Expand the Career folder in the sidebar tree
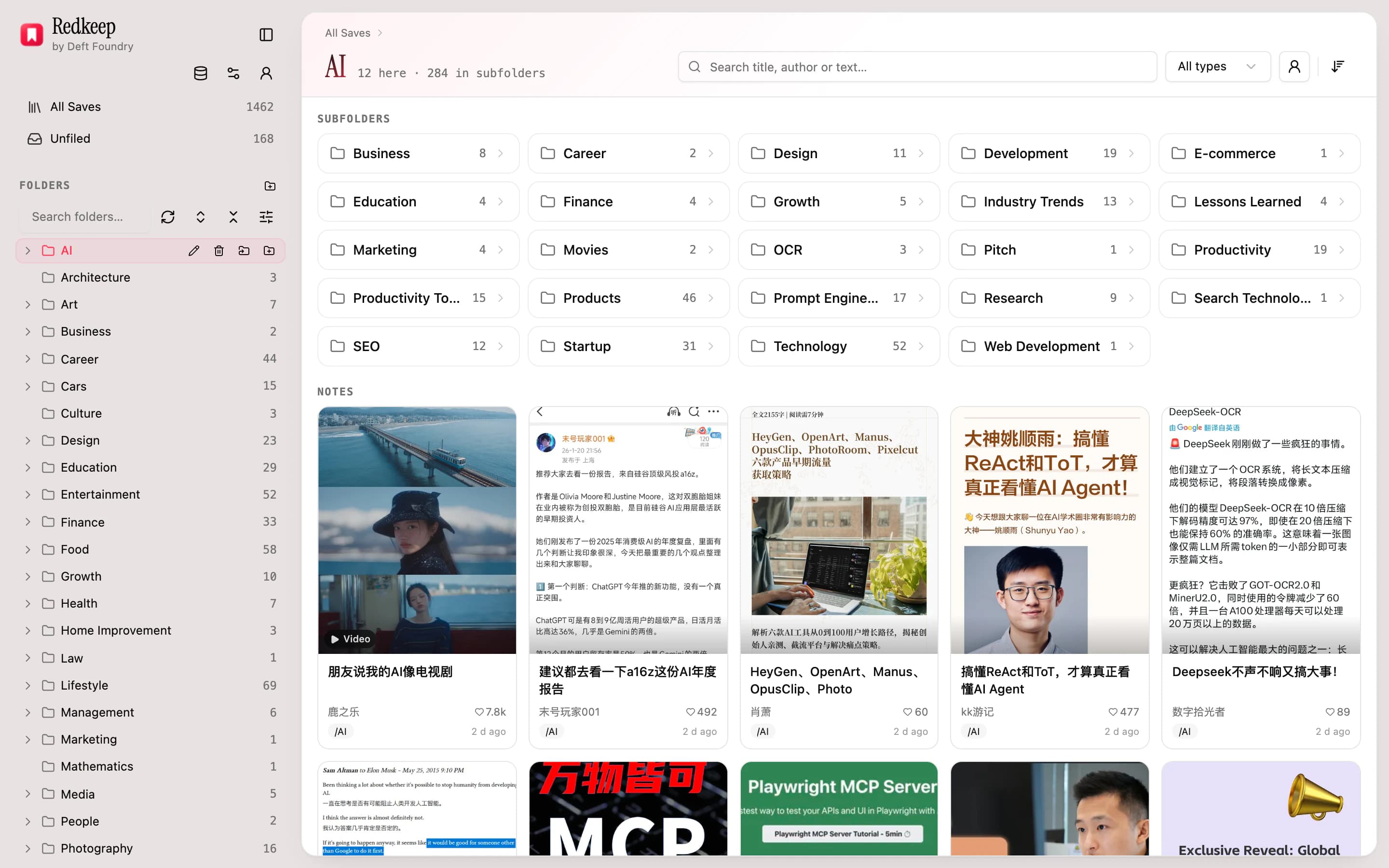The width and height of the screenshot is (1389, 868). [x=27, y=359]
